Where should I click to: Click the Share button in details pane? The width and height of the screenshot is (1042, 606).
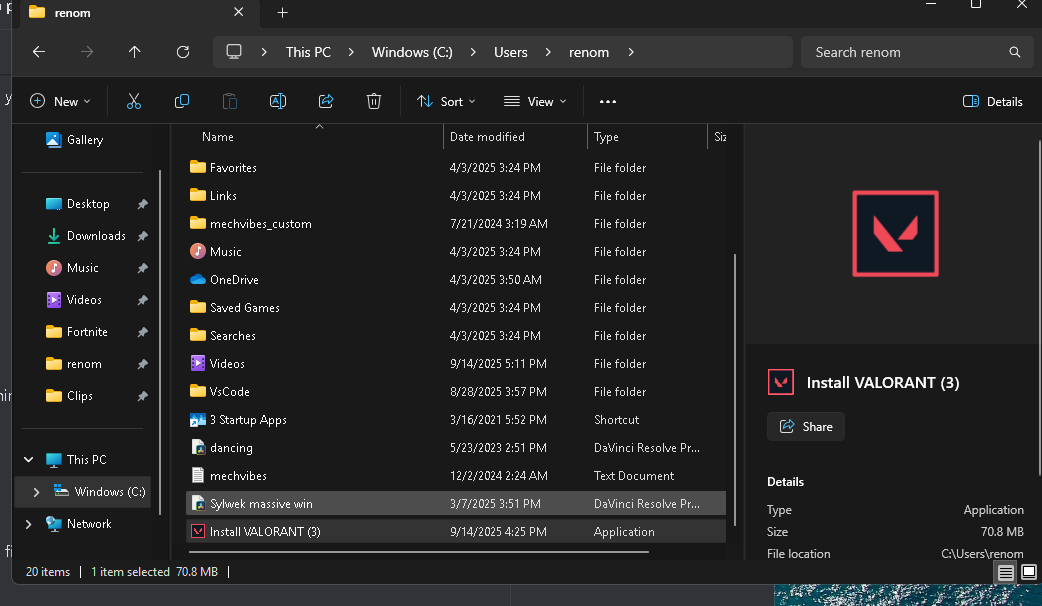[x=806, y=427]
